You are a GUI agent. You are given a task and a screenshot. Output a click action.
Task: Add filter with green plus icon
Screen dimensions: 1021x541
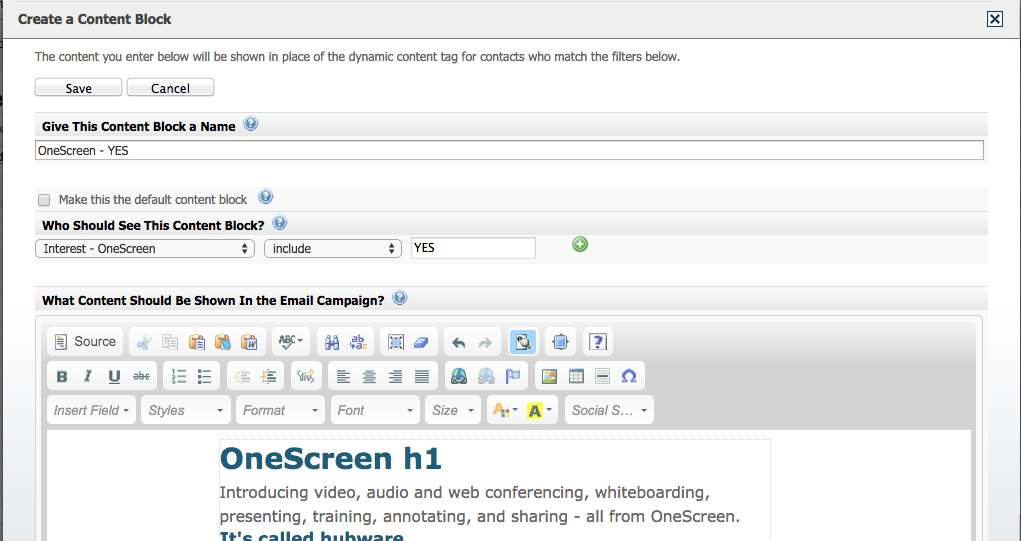coord(580,244)
